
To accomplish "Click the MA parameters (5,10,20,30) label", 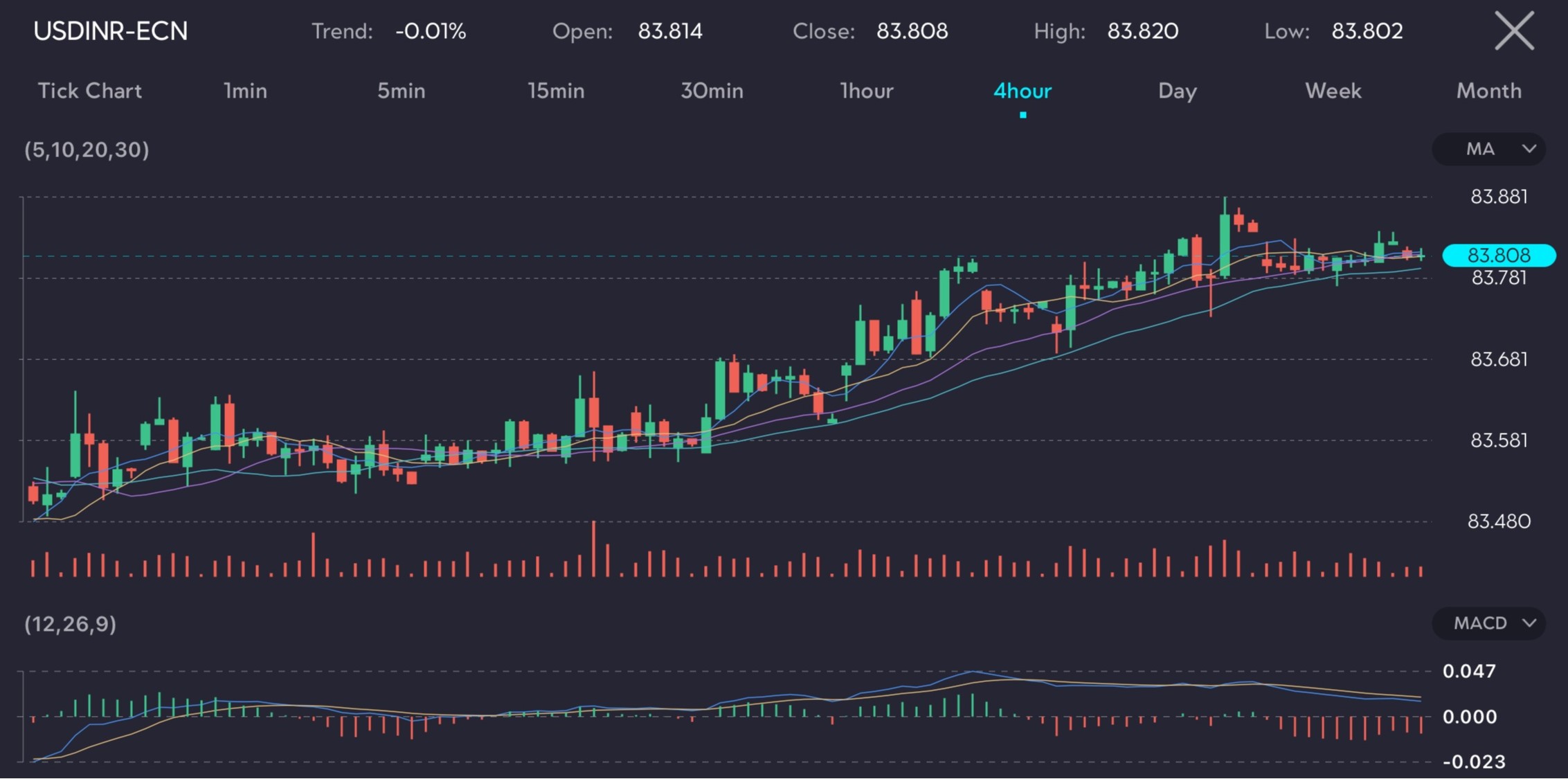I will (x=87, y=150).
